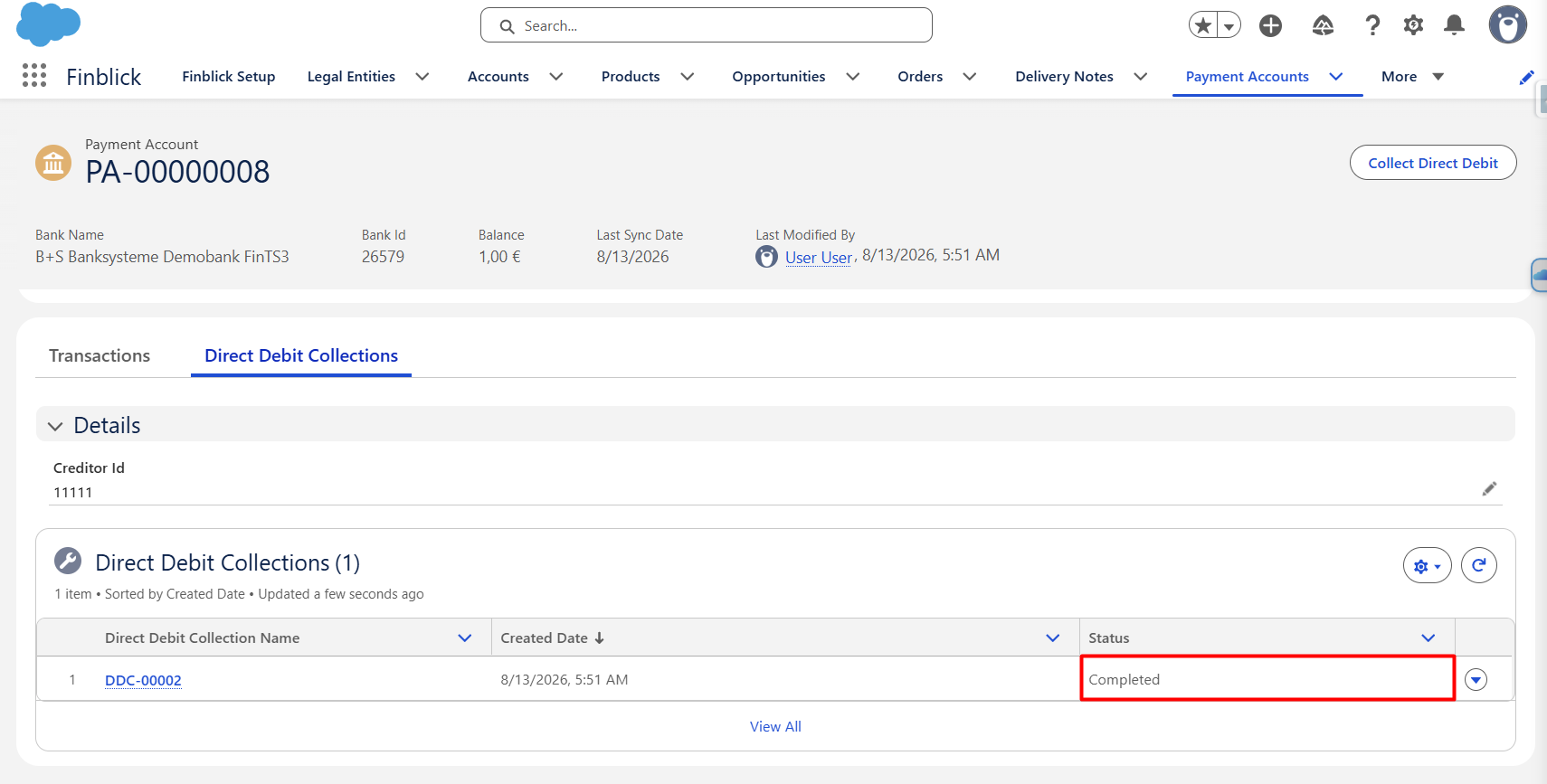Image resolution: width=1547 pixels, height=784 pixels.
Task: Click the View All link
Action: 775,726
